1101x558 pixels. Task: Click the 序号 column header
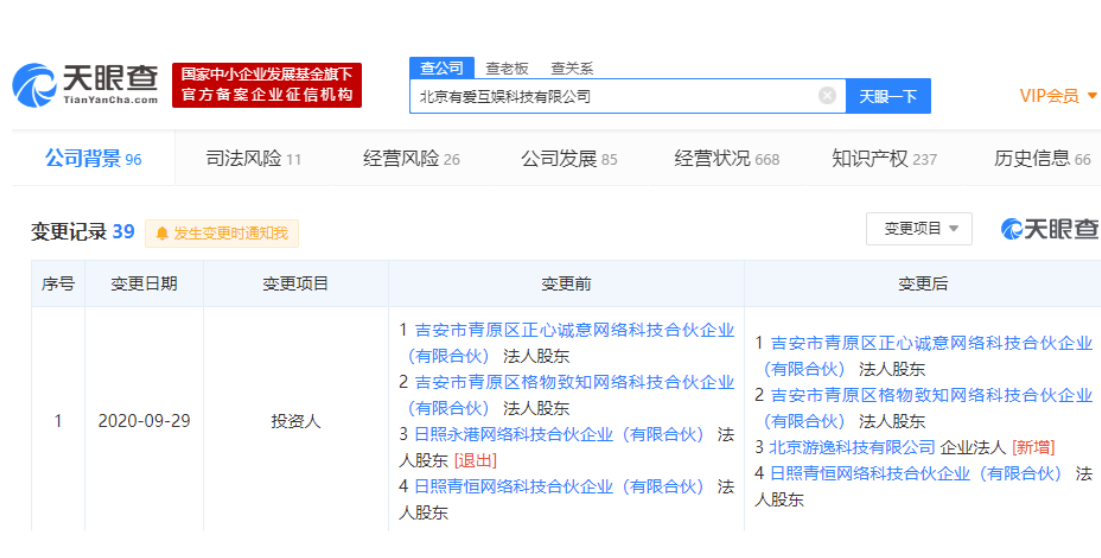tap(58, 284)
